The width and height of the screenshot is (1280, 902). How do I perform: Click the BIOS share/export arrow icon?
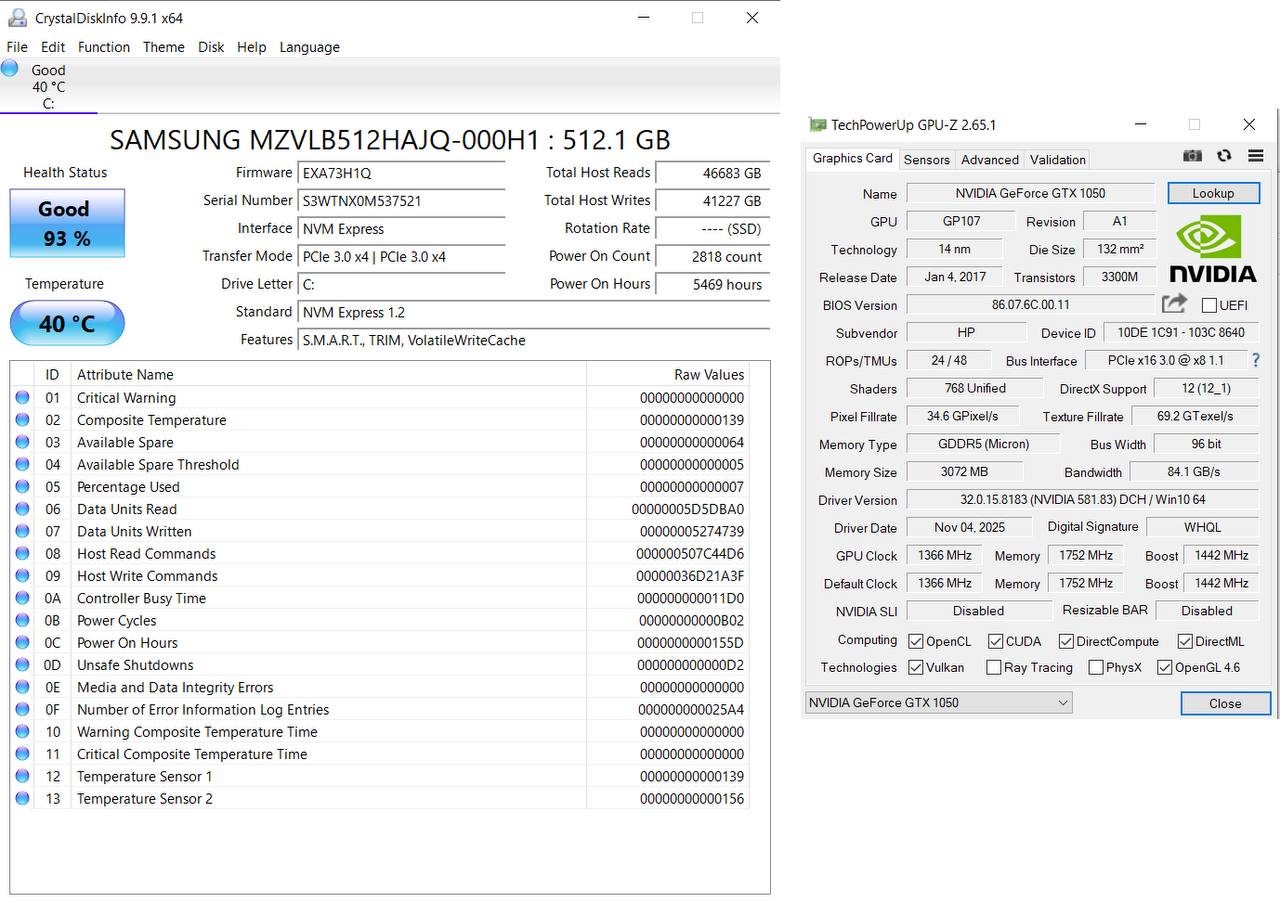coord(1175,303)
